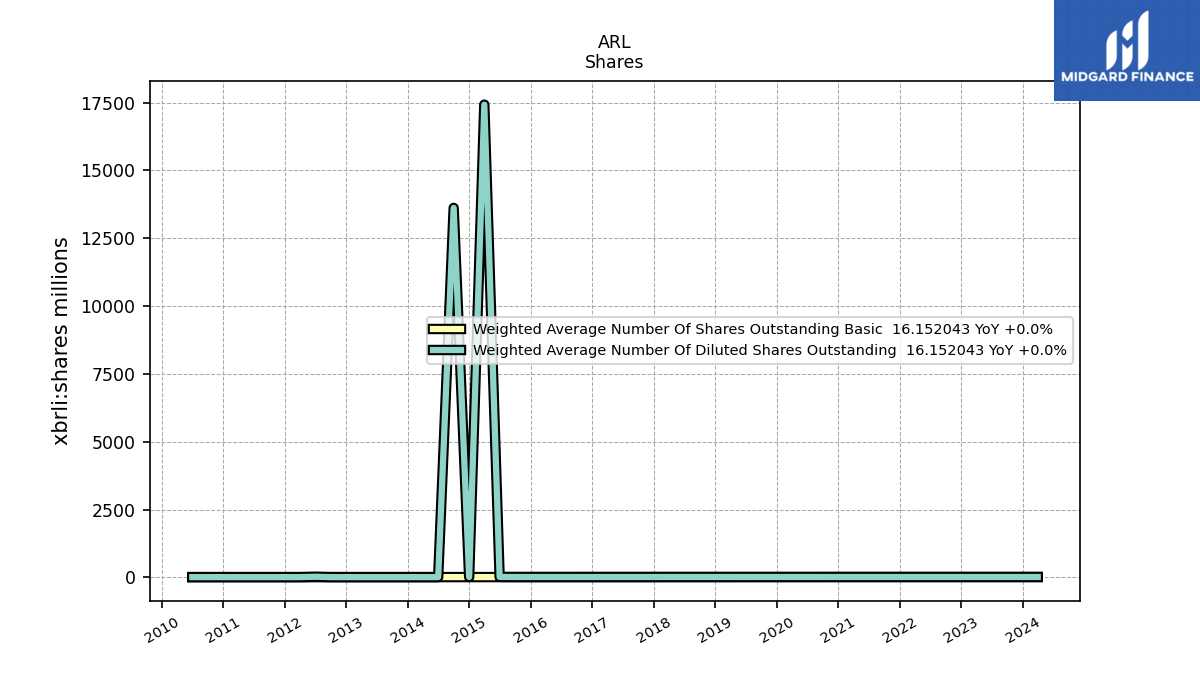Image resolution: width=1200 pixels, height=675 pixels.
Task: Click the 'Weighted Average Number Of Shares Outstanding Basic' legend text
Action: 678,329
